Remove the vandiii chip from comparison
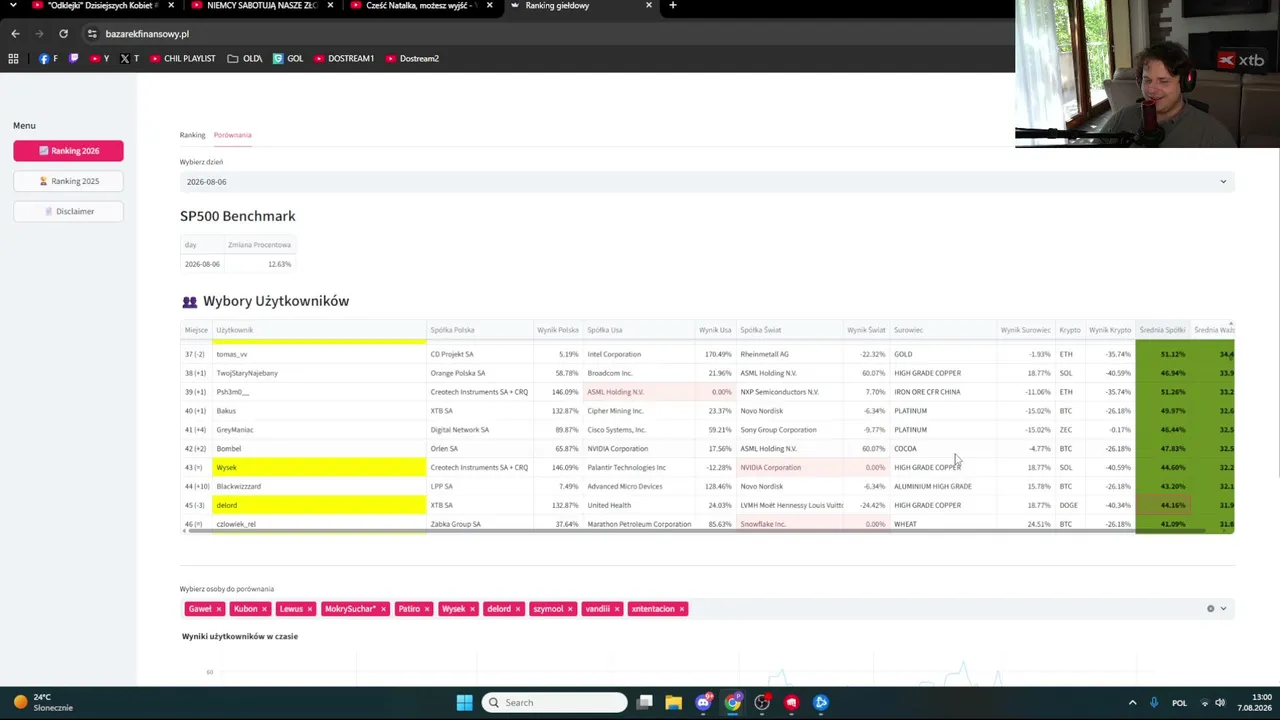The height and width of the screenshot is (720, 1280). click(x=617, y=609)
